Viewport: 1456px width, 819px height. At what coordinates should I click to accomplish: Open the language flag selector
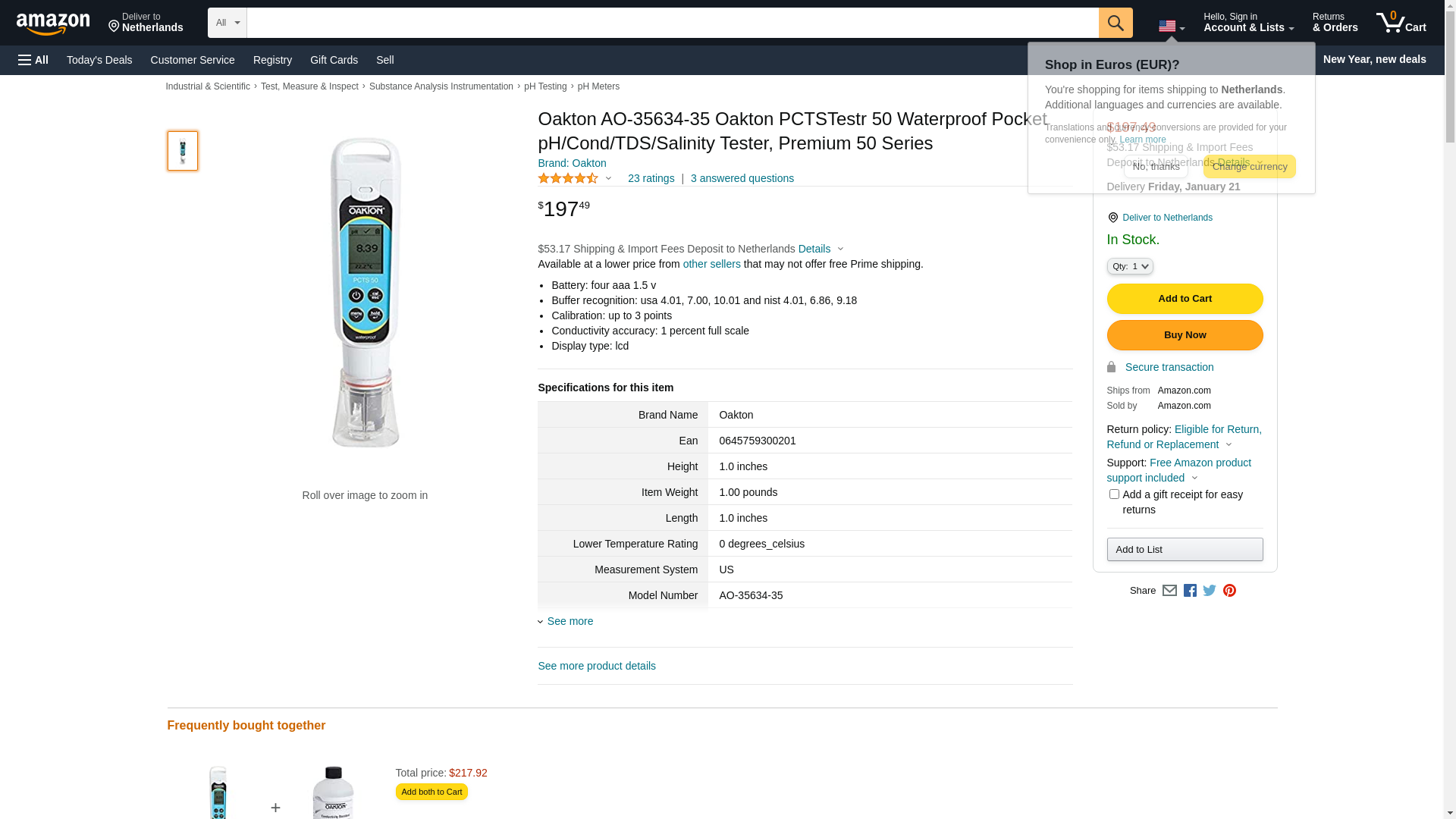coord(1171,27)
